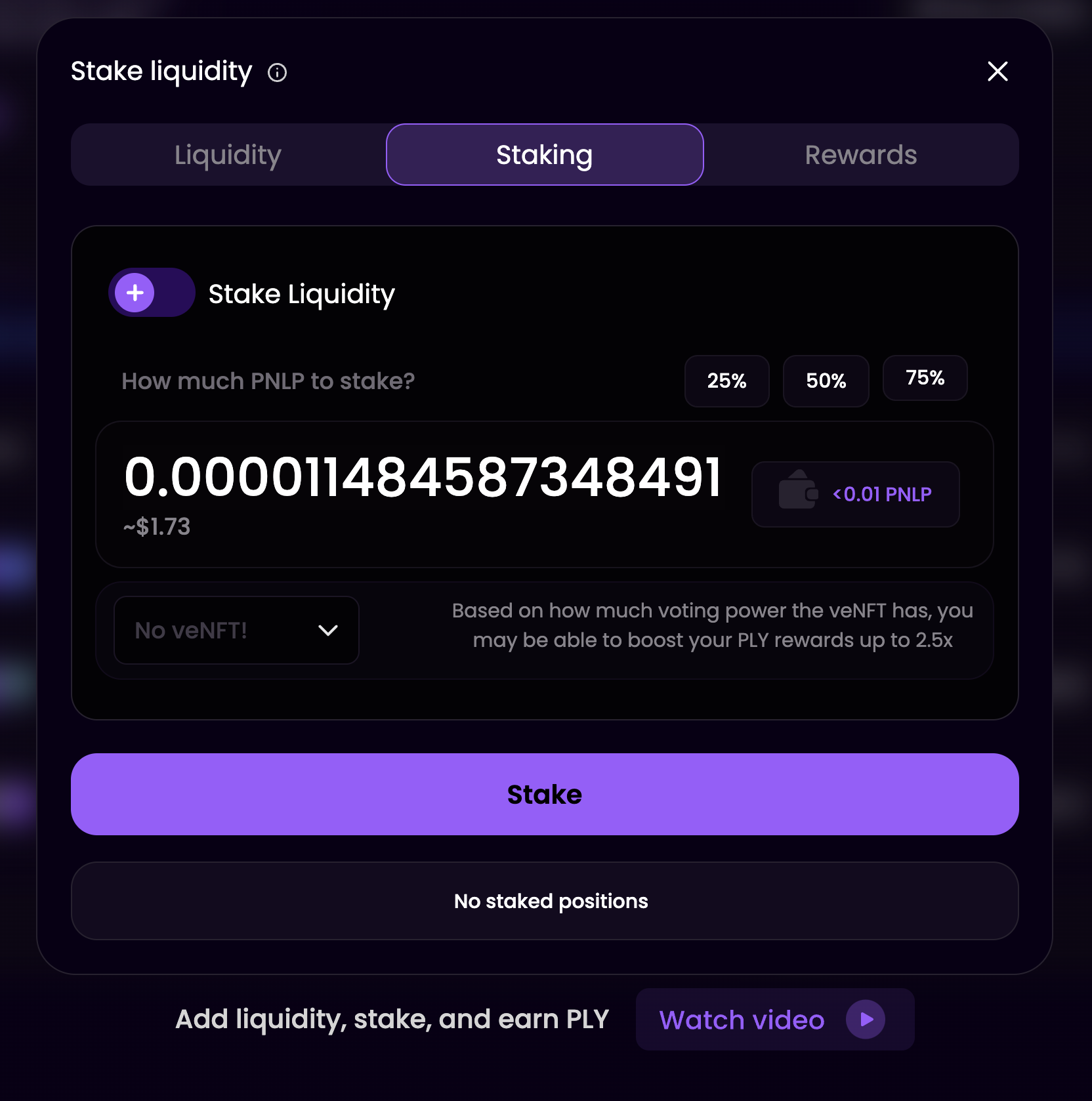Click the wallet icon for PNLP balance
Viewport: 1092px width, 1101px height.
click(x=797, y=491)
